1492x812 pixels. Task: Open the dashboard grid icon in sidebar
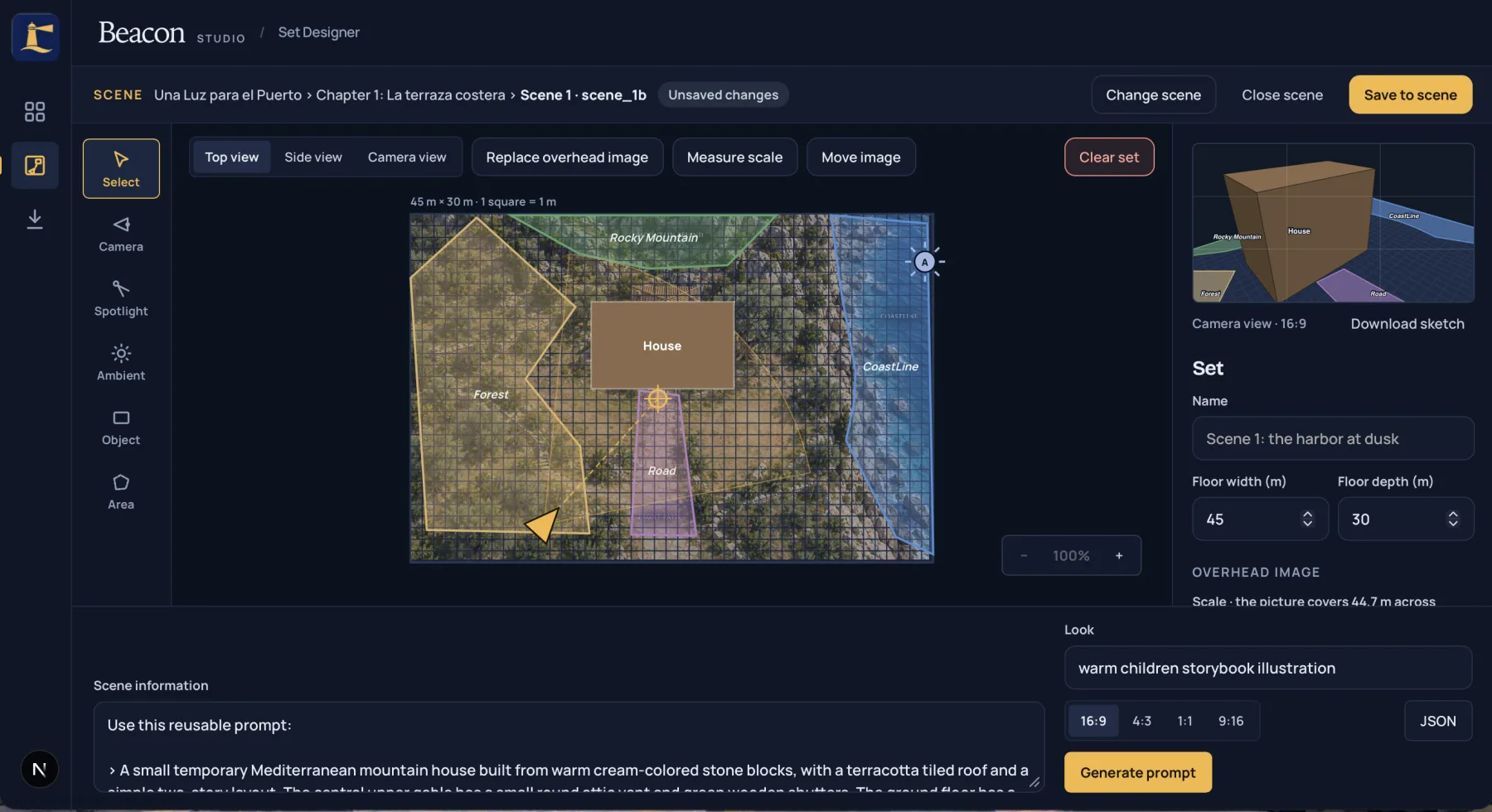[x=35, y=112]
